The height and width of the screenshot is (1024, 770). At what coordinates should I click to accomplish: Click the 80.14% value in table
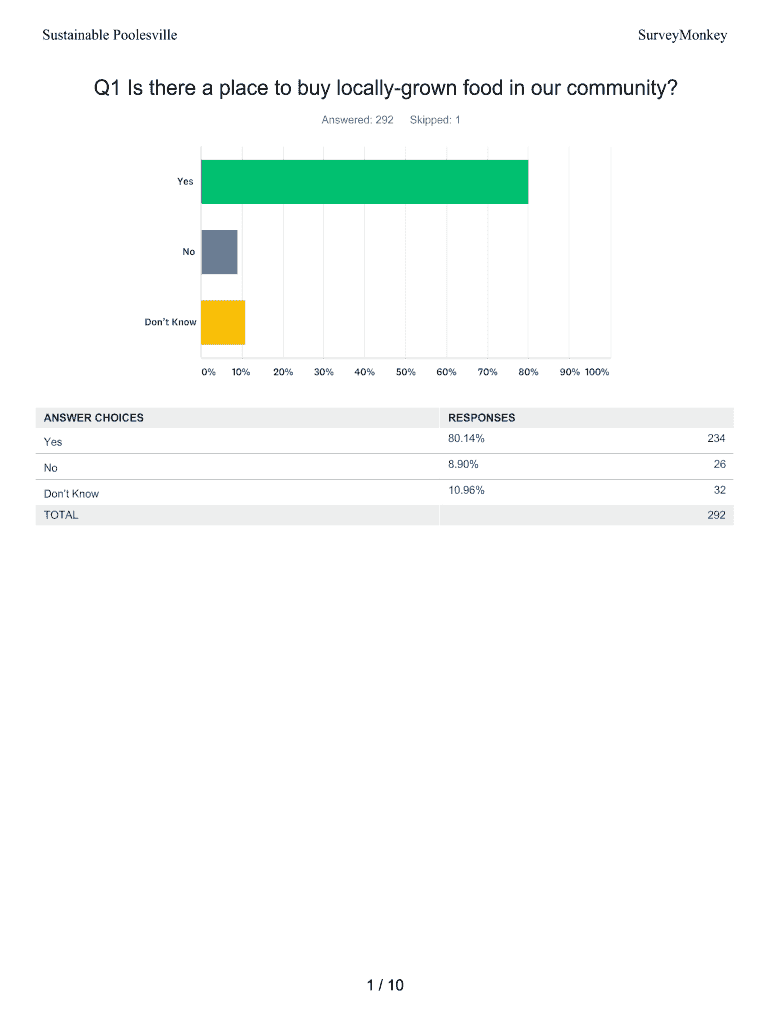tap(467, 439)
